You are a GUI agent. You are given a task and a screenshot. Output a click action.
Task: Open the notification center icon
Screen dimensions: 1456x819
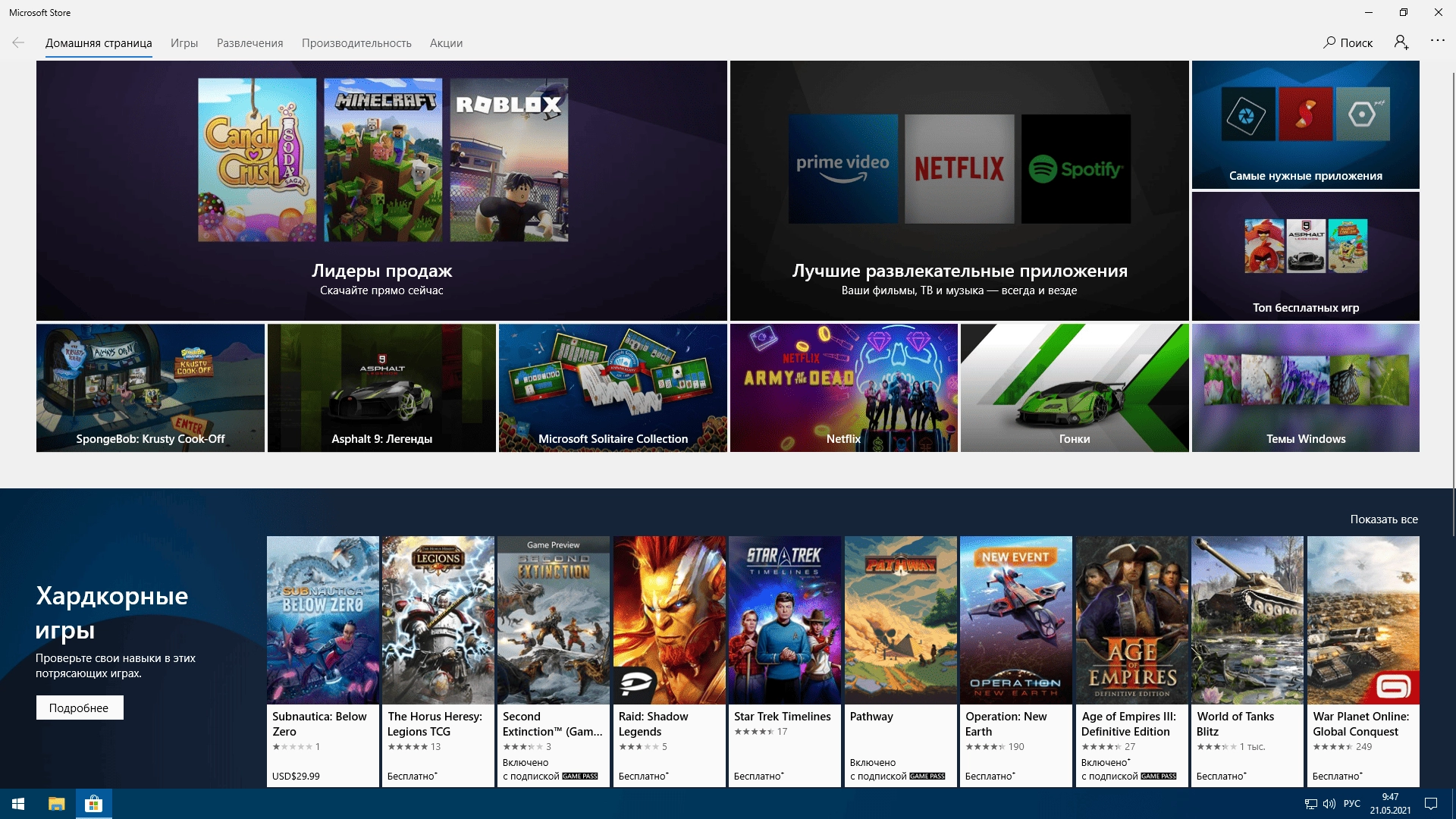point(1431,804)
